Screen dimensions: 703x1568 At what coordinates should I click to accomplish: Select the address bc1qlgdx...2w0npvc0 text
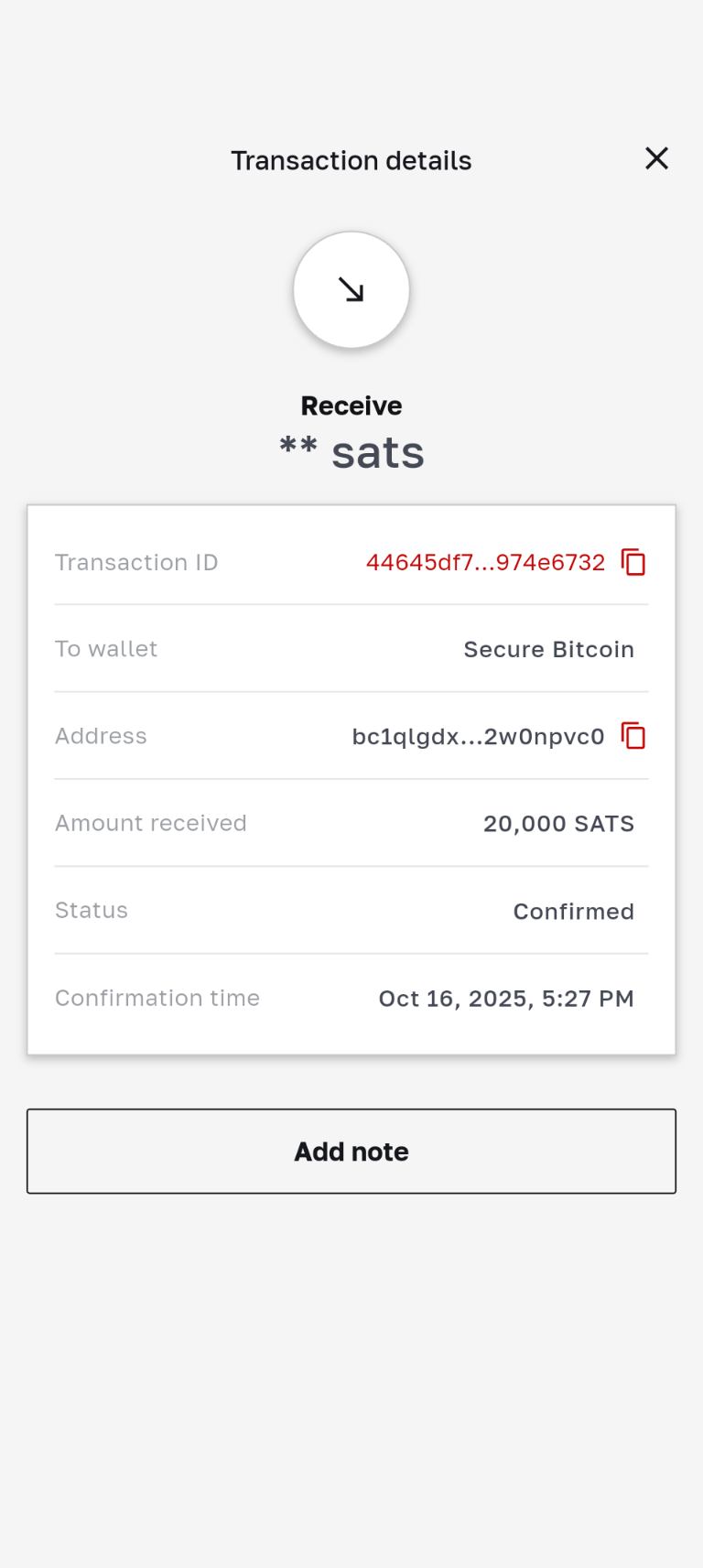[478, 737]
